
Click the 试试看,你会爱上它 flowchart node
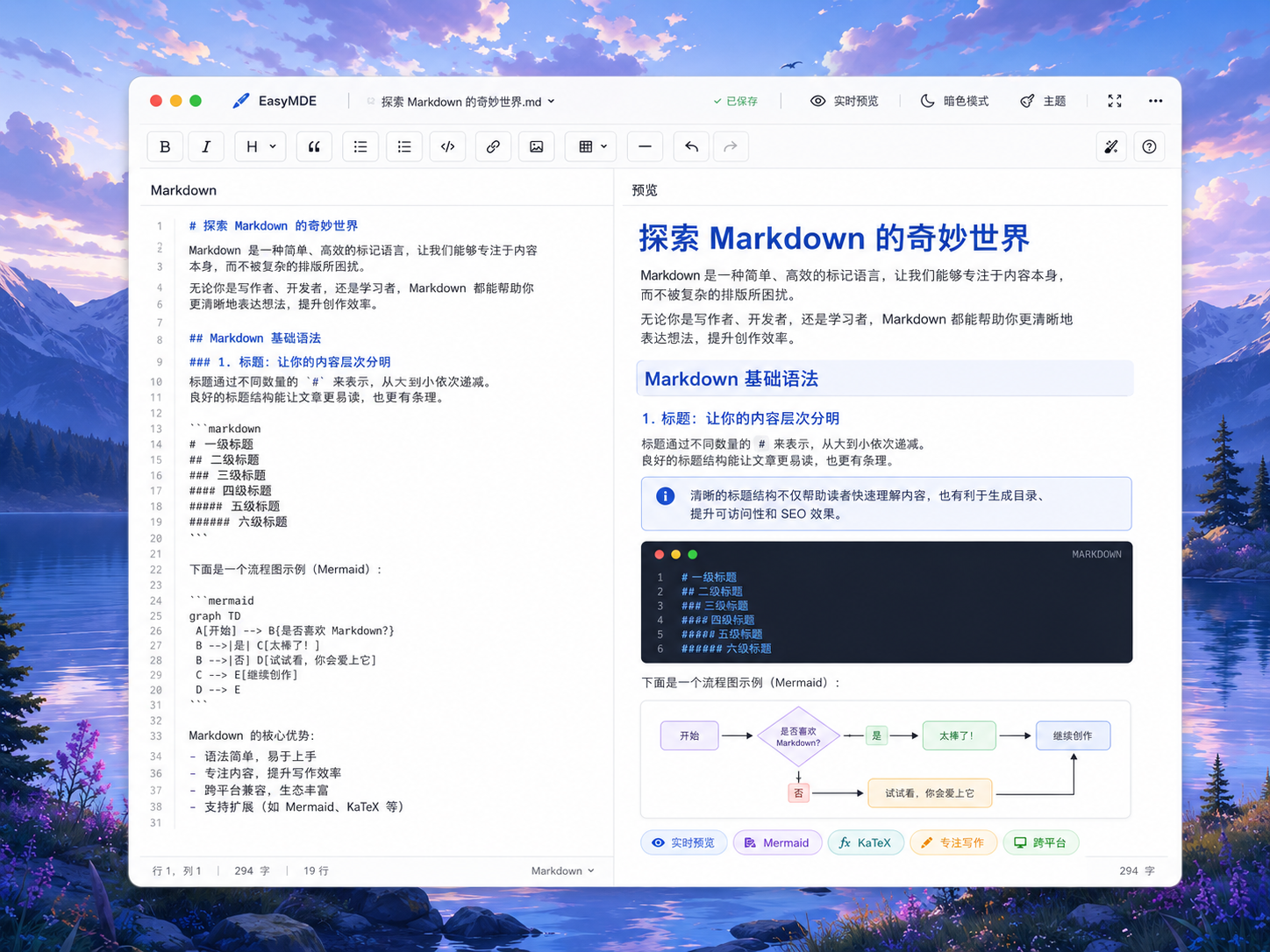[x=930, y=792]
